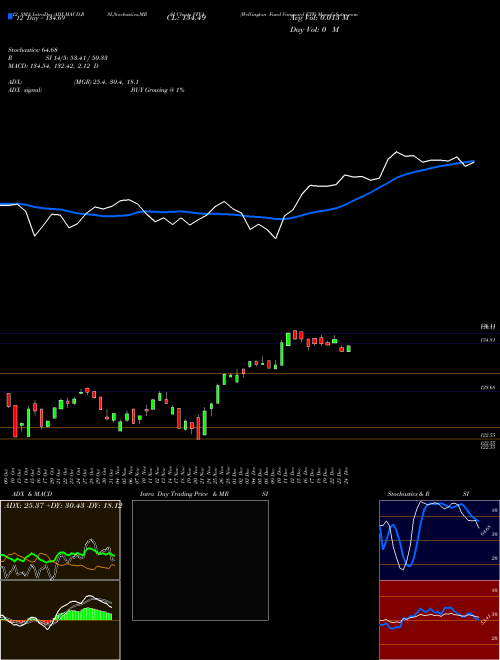This screenshot has width=500, height=660.
Task: Click the 122.55 price axis label
Action: (x=489, y=435)
